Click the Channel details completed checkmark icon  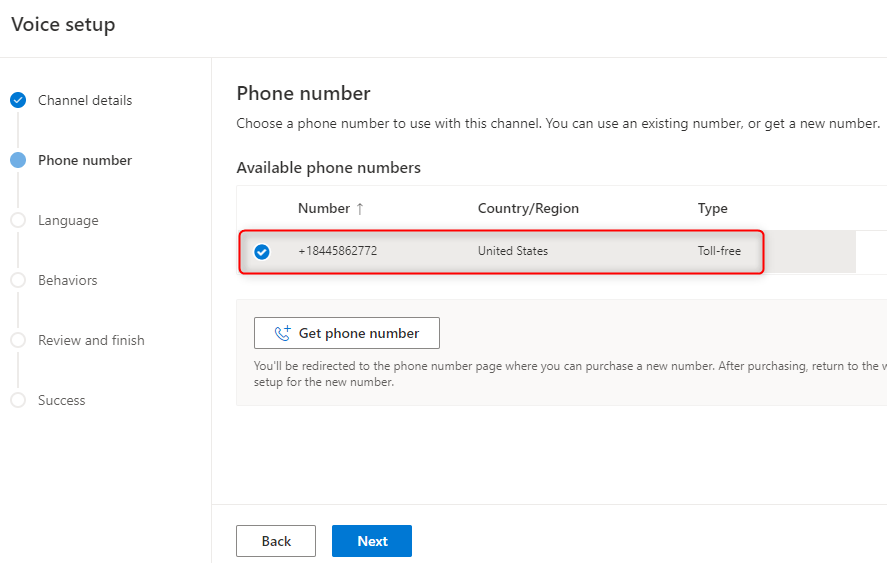[18, 100]
